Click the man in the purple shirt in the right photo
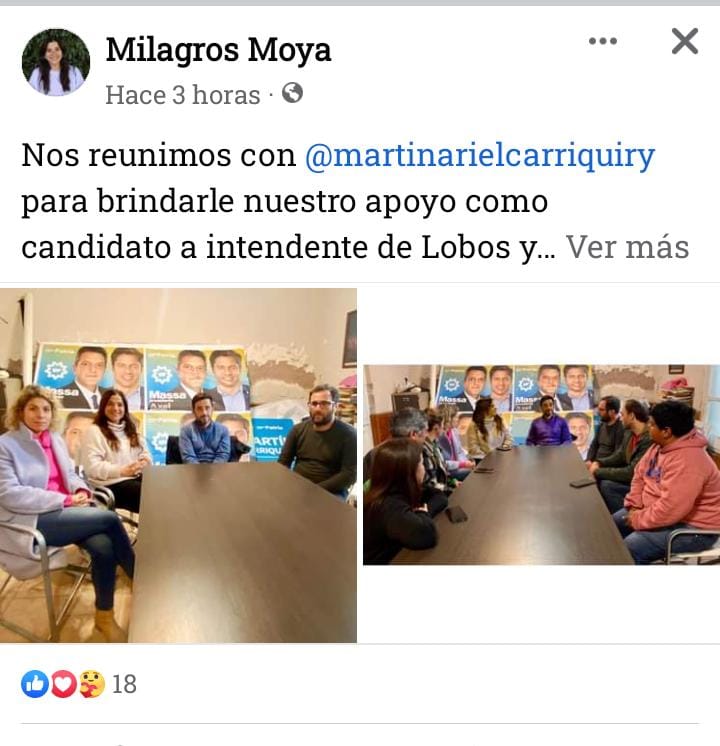The width and height of the screenshot is (720, 746). coord(549,422)
